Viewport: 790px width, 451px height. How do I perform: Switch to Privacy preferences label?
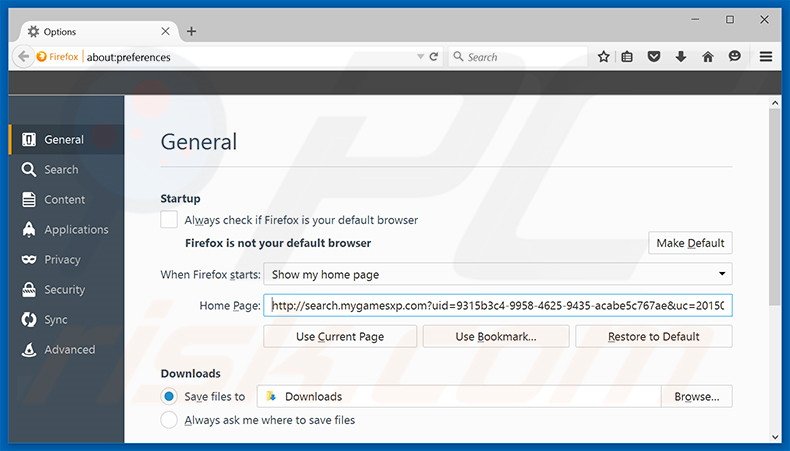point(62,260)
